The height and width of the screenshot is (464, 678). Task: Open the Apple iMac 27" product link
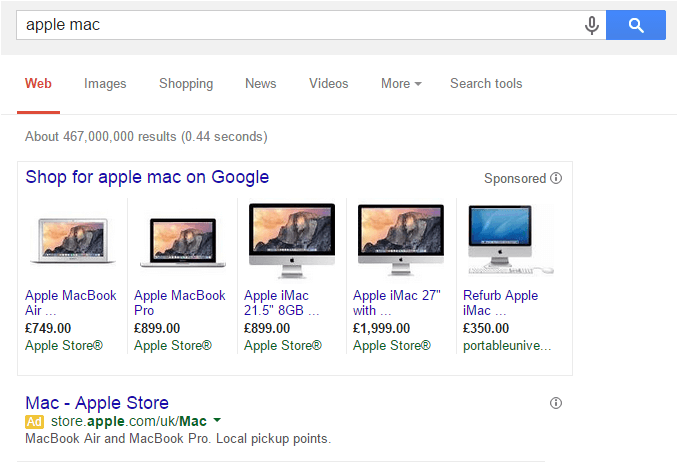click(x=397, y=303)
